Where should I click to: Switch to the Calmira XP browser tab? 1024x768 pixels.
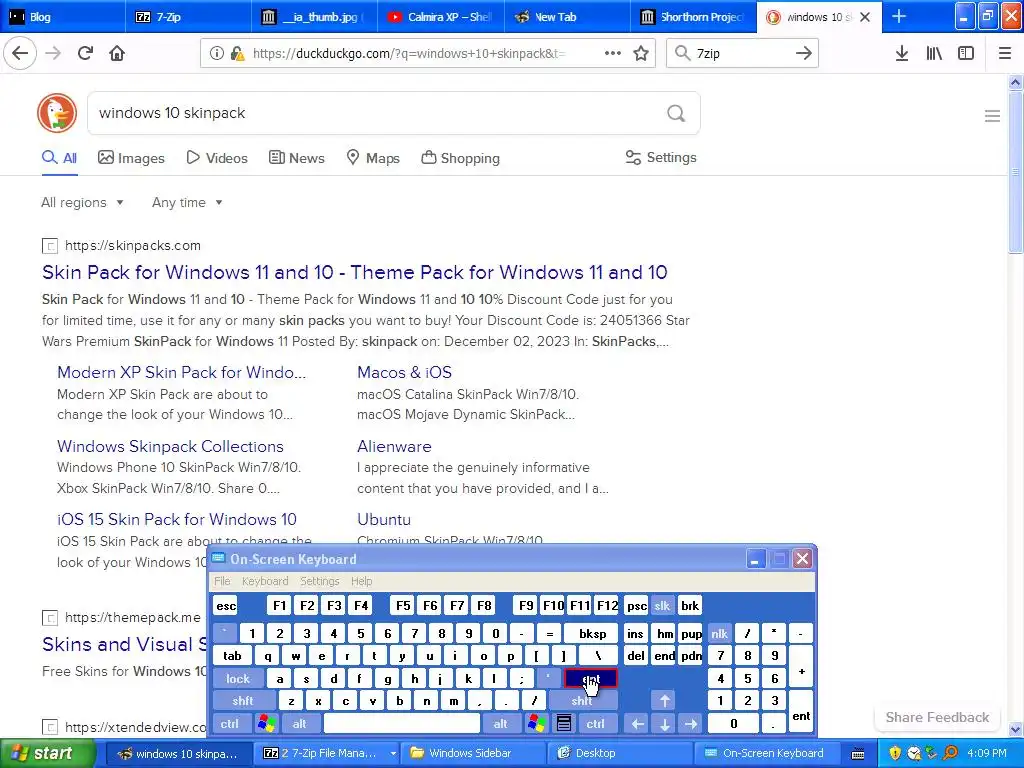441,17
